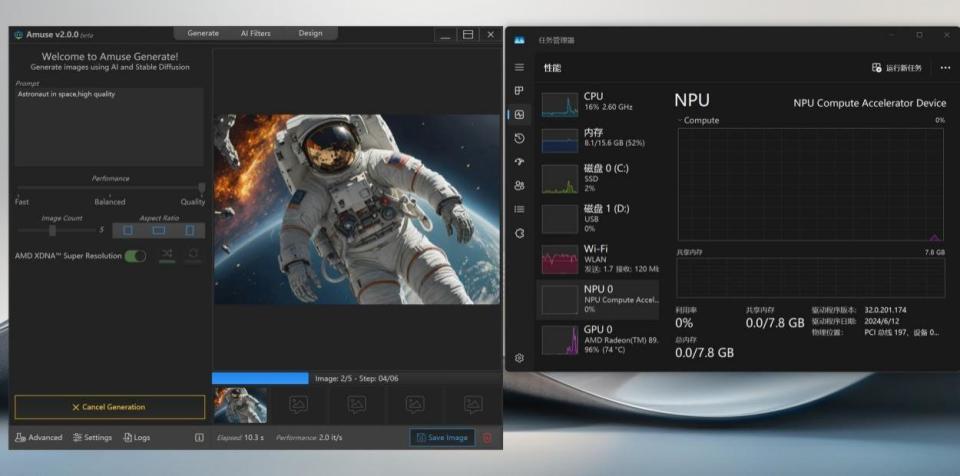Select 磁盘 0 (C:) SSD entry
960x476 pixels.
tap(598, 178)
